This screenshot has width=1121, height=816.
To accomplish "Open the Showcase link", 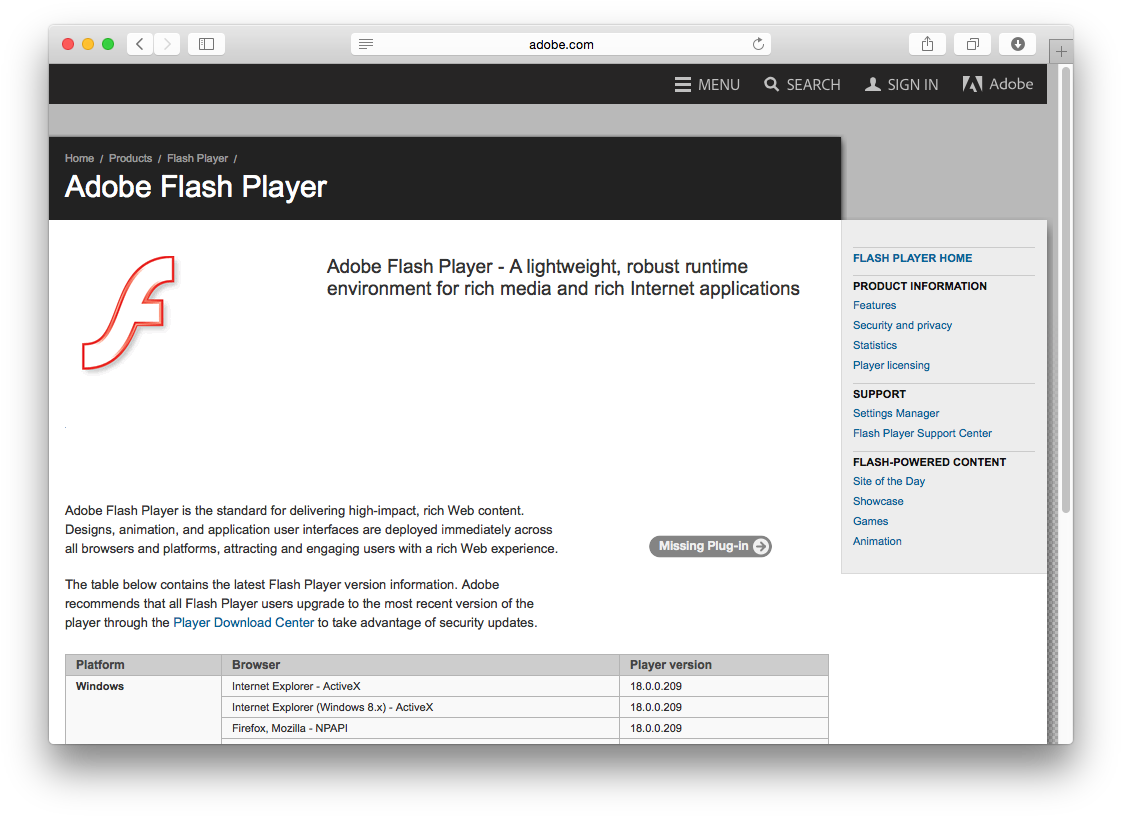I will (x=878, y=501).
